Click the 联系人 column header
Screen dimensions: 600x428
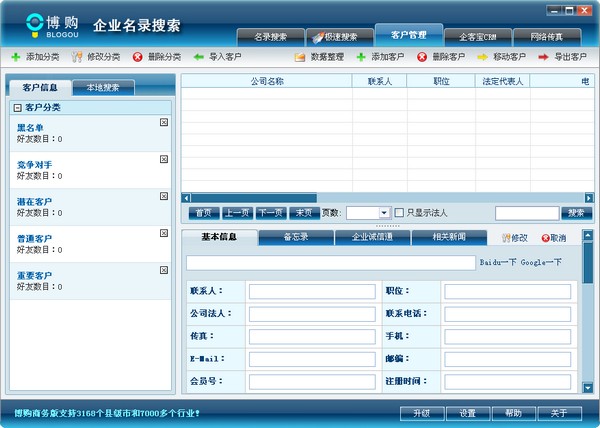point(380,81)
